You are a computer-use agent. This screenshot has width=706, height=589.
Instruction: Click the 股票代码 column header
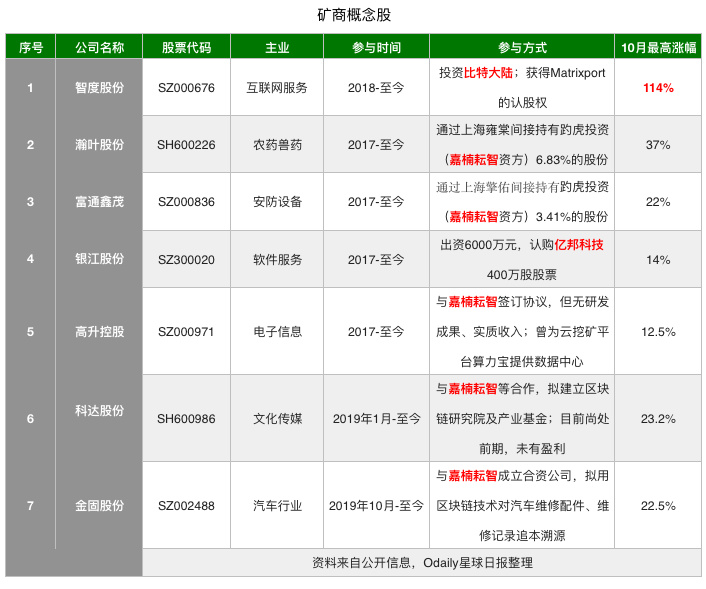pyautogui.click(x=186, y=47)
